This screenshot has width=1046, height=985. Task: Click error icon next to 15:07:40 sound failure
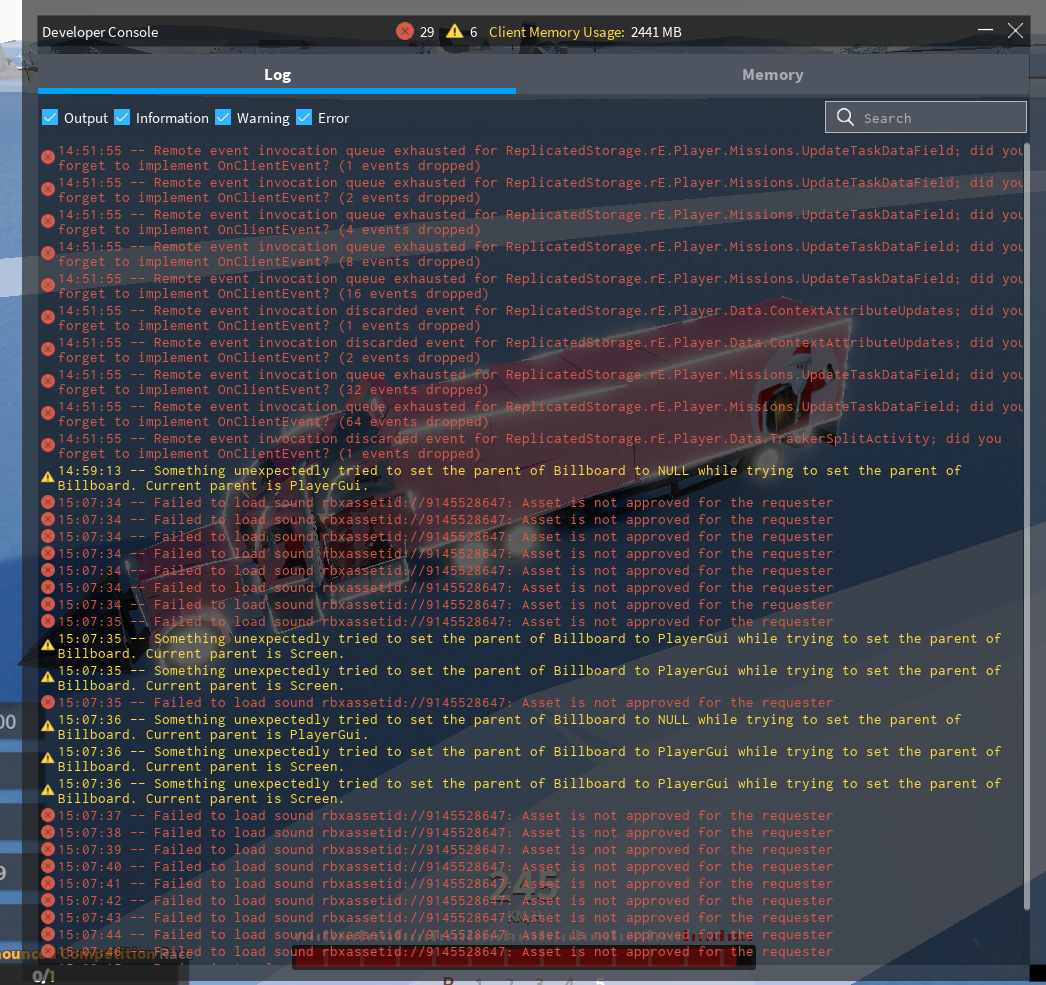pyautogui.click(x=47, y=867)
